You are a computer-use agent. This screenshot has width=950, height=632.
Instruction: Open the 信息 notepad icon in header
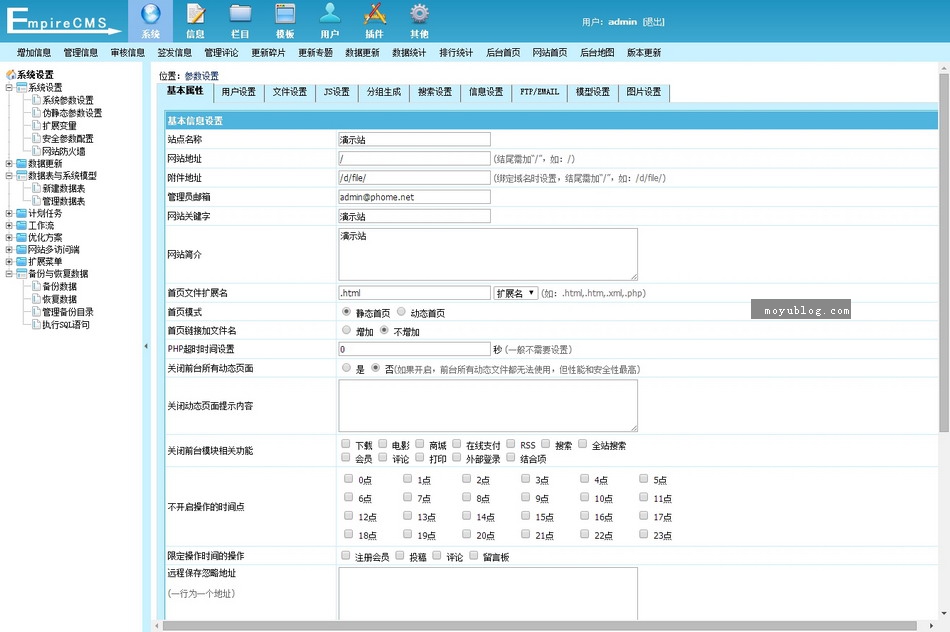(195, 14)
